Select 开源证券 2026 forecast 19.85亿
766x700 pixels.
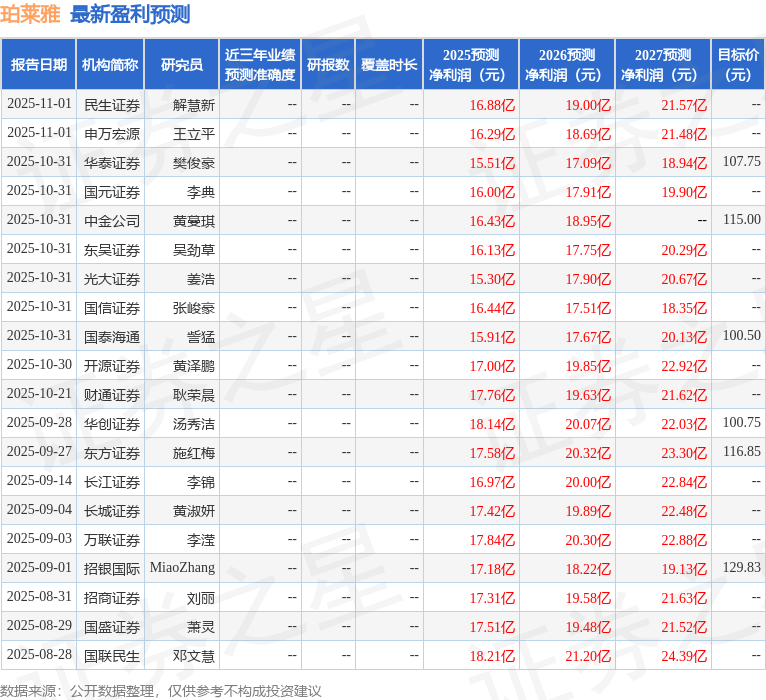click(x=588, y=366)
